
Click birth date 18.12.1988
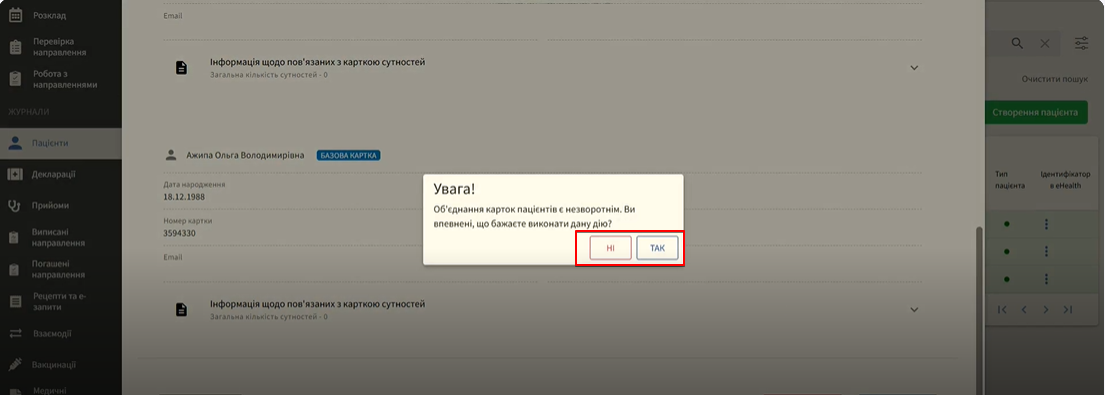coord(184,196)
